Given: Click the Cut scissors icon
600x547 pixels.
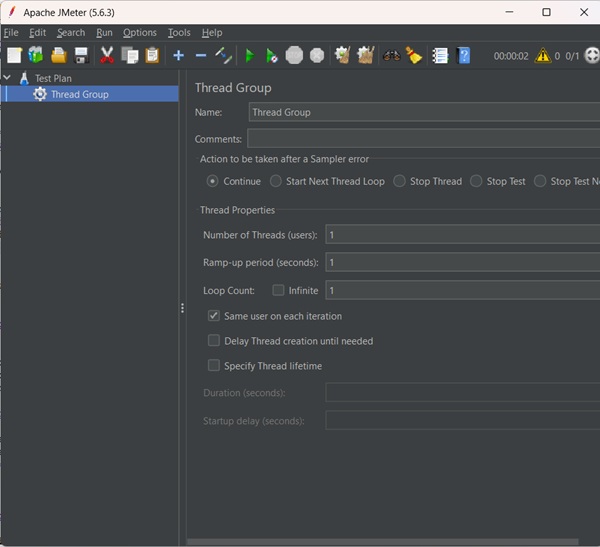Looking at the screenshot, I should click(107, 55).
